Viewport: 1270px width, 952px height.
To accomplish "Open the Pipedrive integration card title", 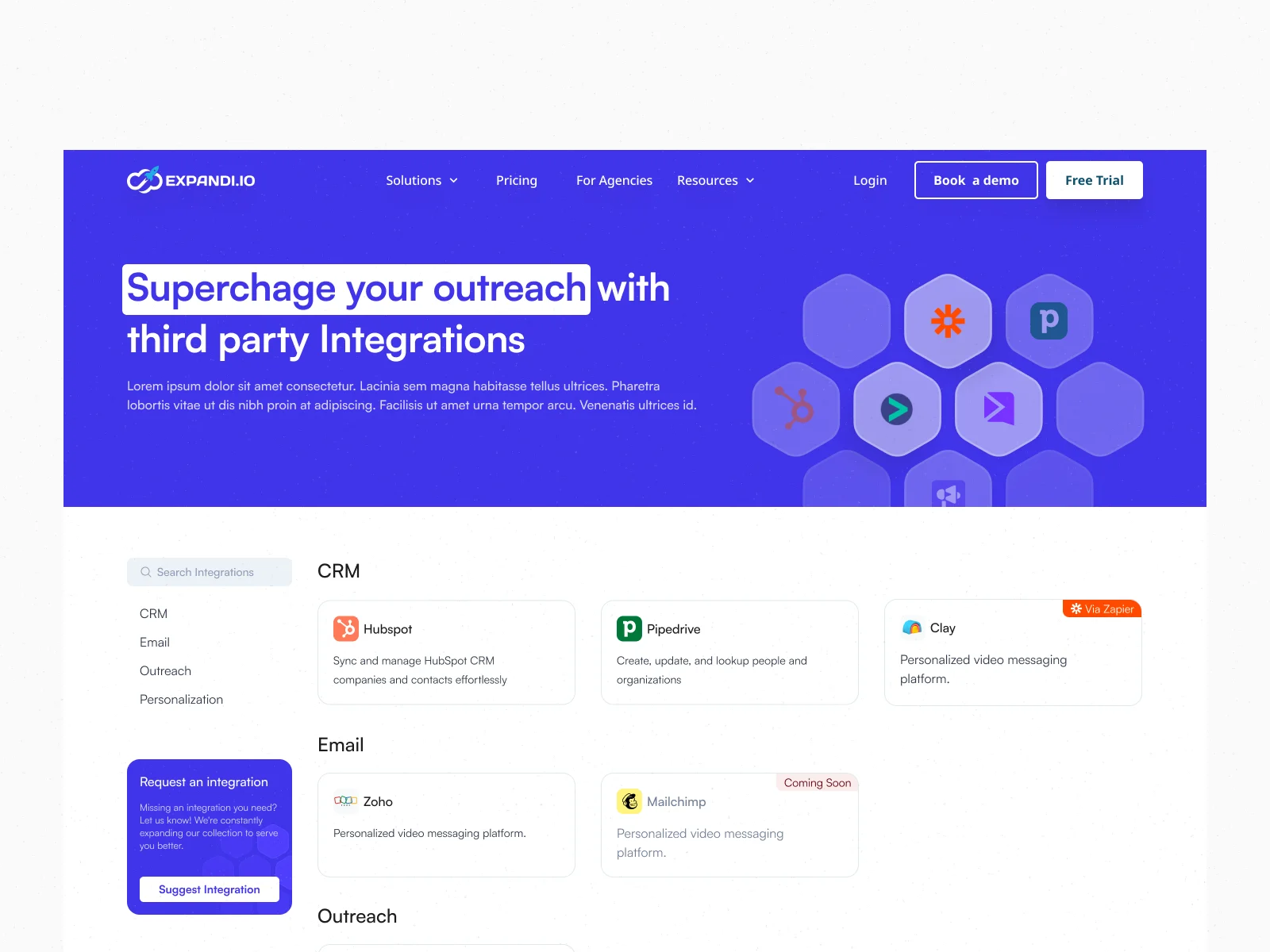I will (x=674, y=629).
